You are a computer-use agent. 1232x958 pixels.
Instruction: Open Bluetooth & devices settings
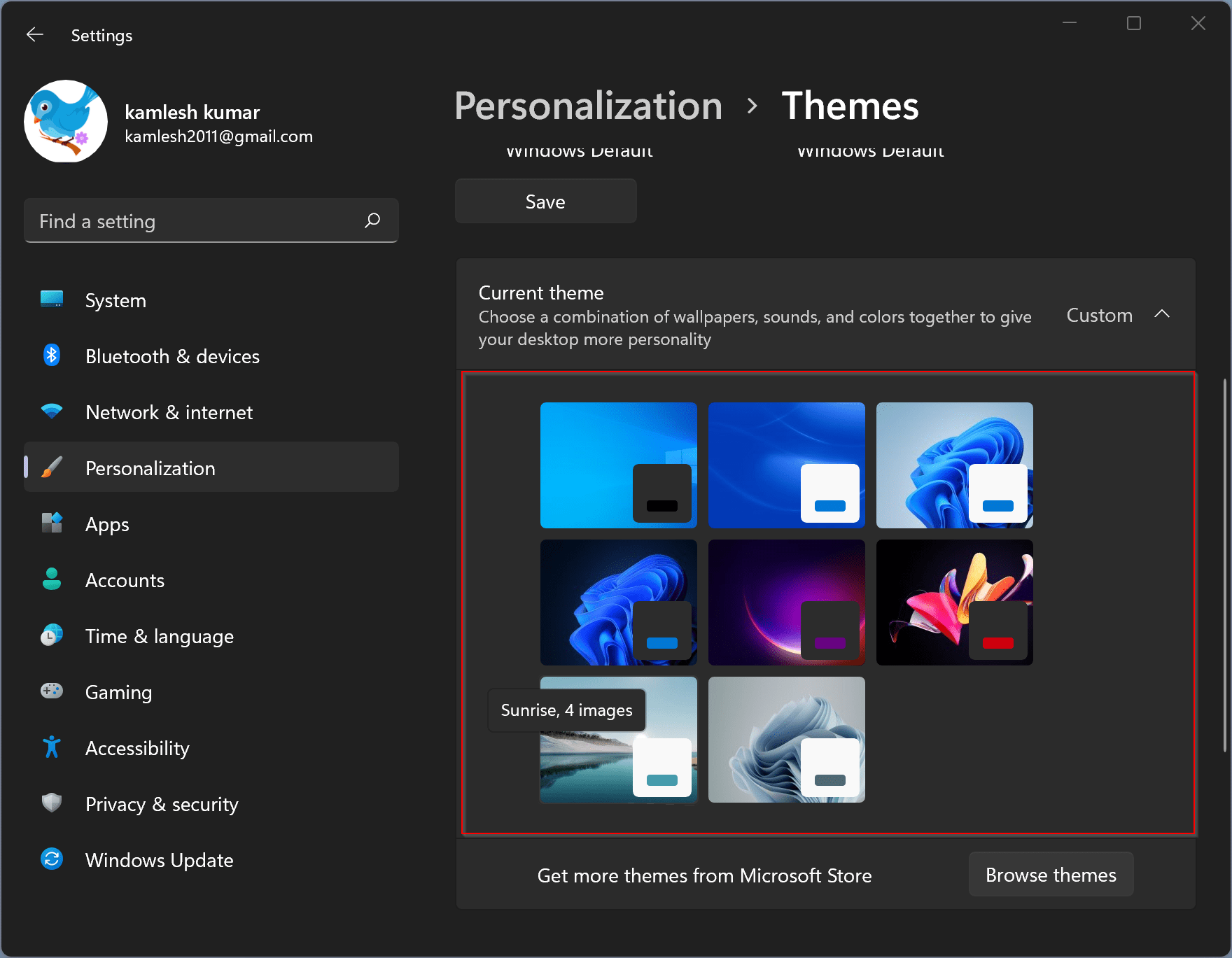click(x=211, y=356)
